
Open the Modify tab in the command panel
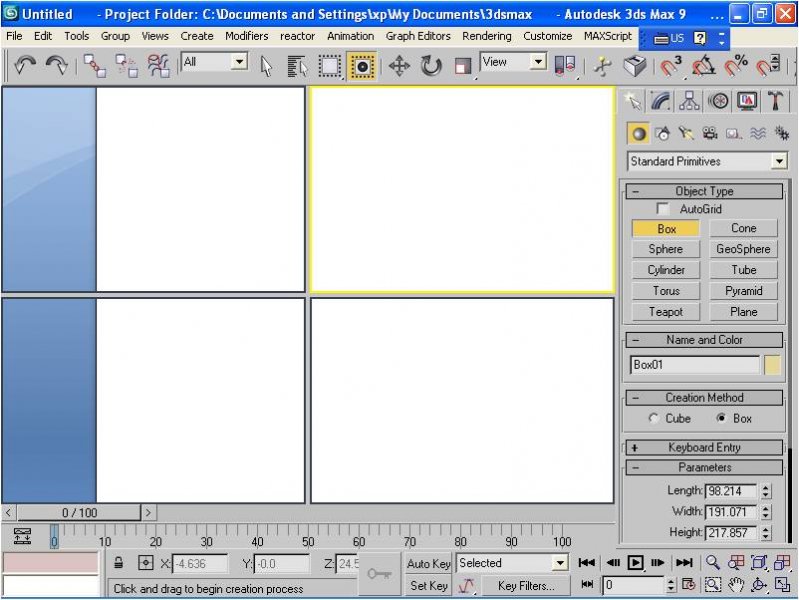660,101
